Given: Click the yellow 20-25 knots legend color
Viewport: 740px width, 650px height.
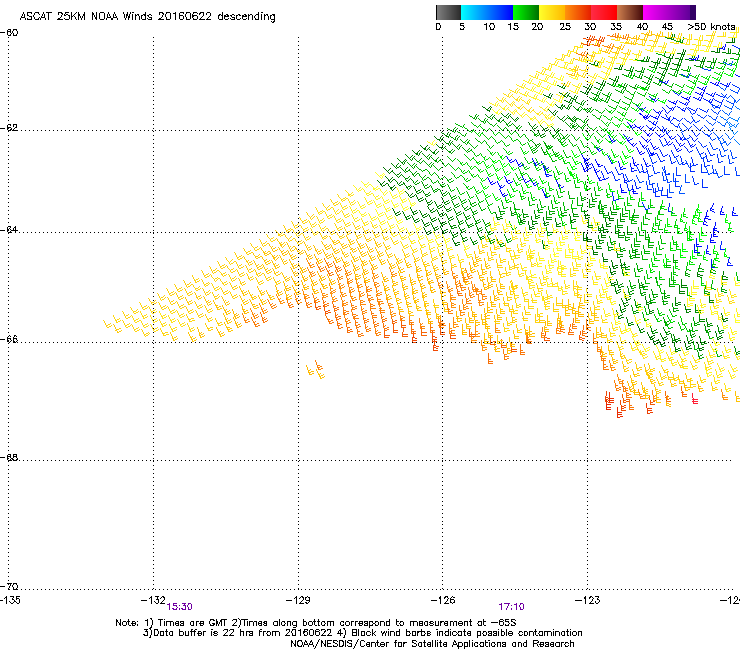Looking at the screenshot, I should click(552, 12).
